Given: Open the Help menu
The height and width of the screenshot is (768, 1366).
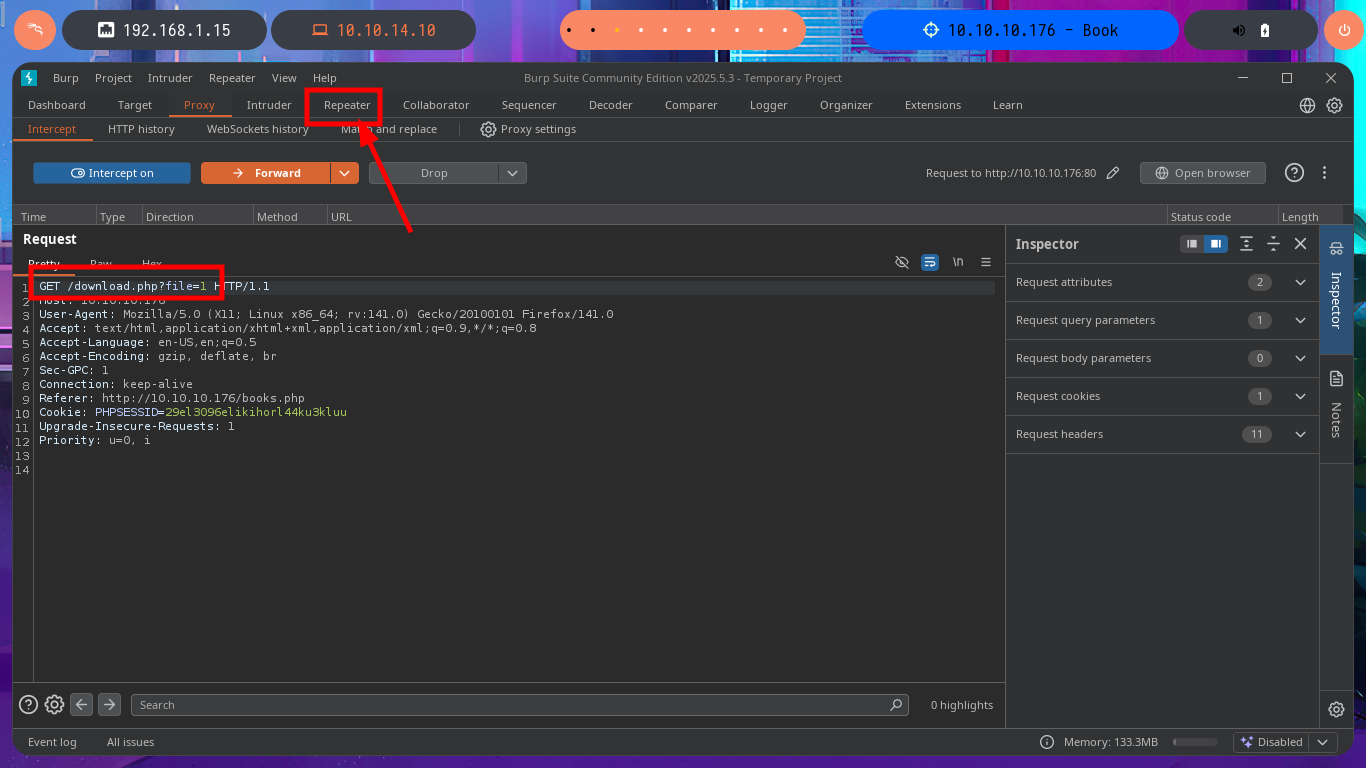Looking at the screenshot, I should point(324,78).
